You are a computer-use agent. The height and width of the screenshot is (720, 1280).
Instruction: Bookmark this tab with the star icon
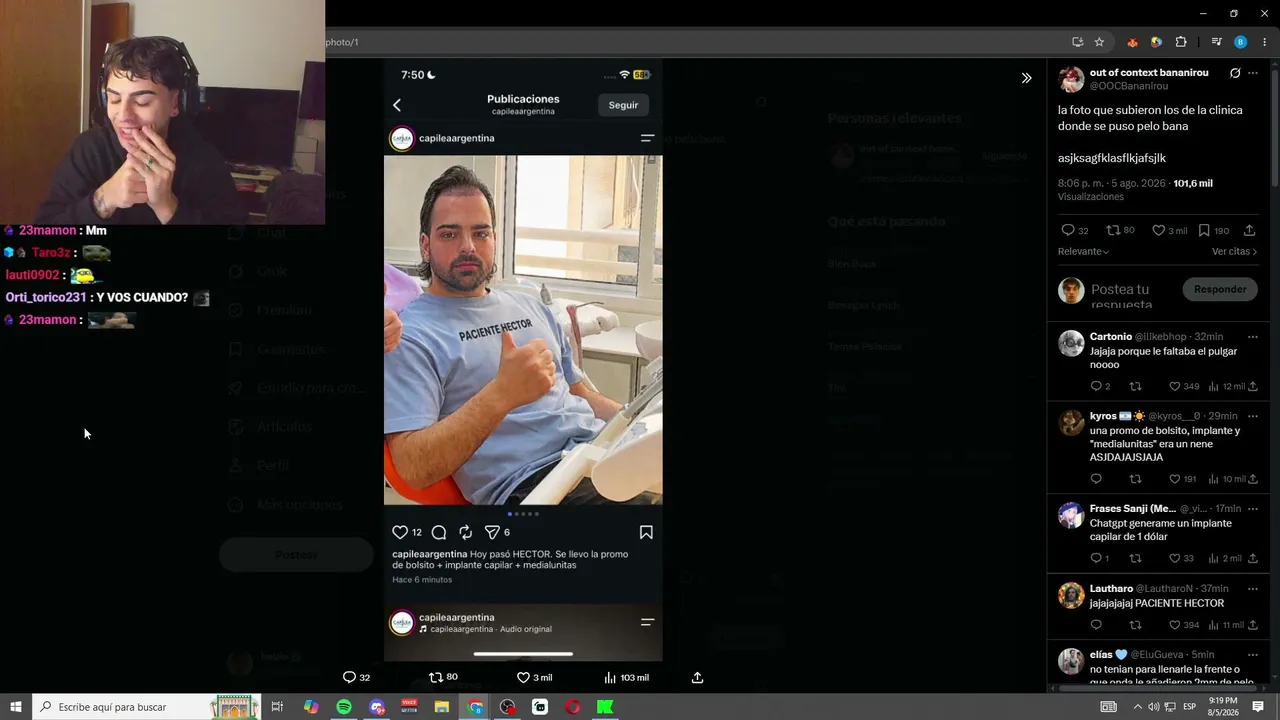click(1099, 42)
